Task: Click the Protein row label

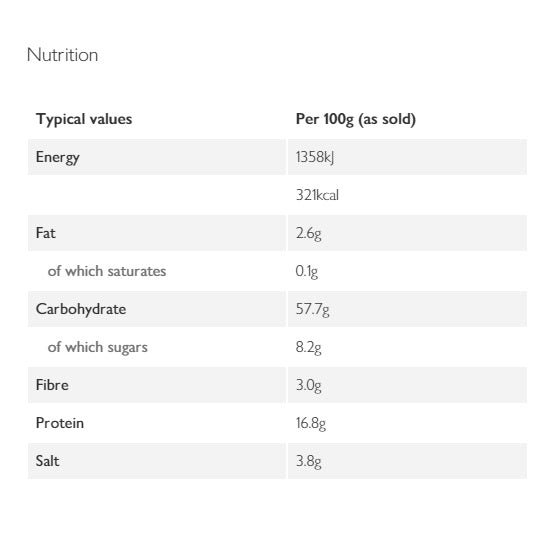Action: click(x=60, y=423)
